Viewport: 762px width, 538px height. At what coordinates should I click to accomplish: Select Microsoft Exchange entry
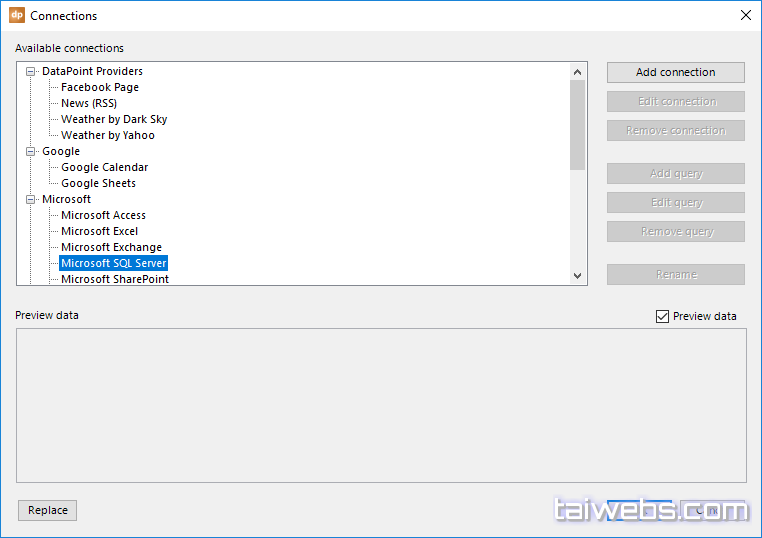click(111, 248)
